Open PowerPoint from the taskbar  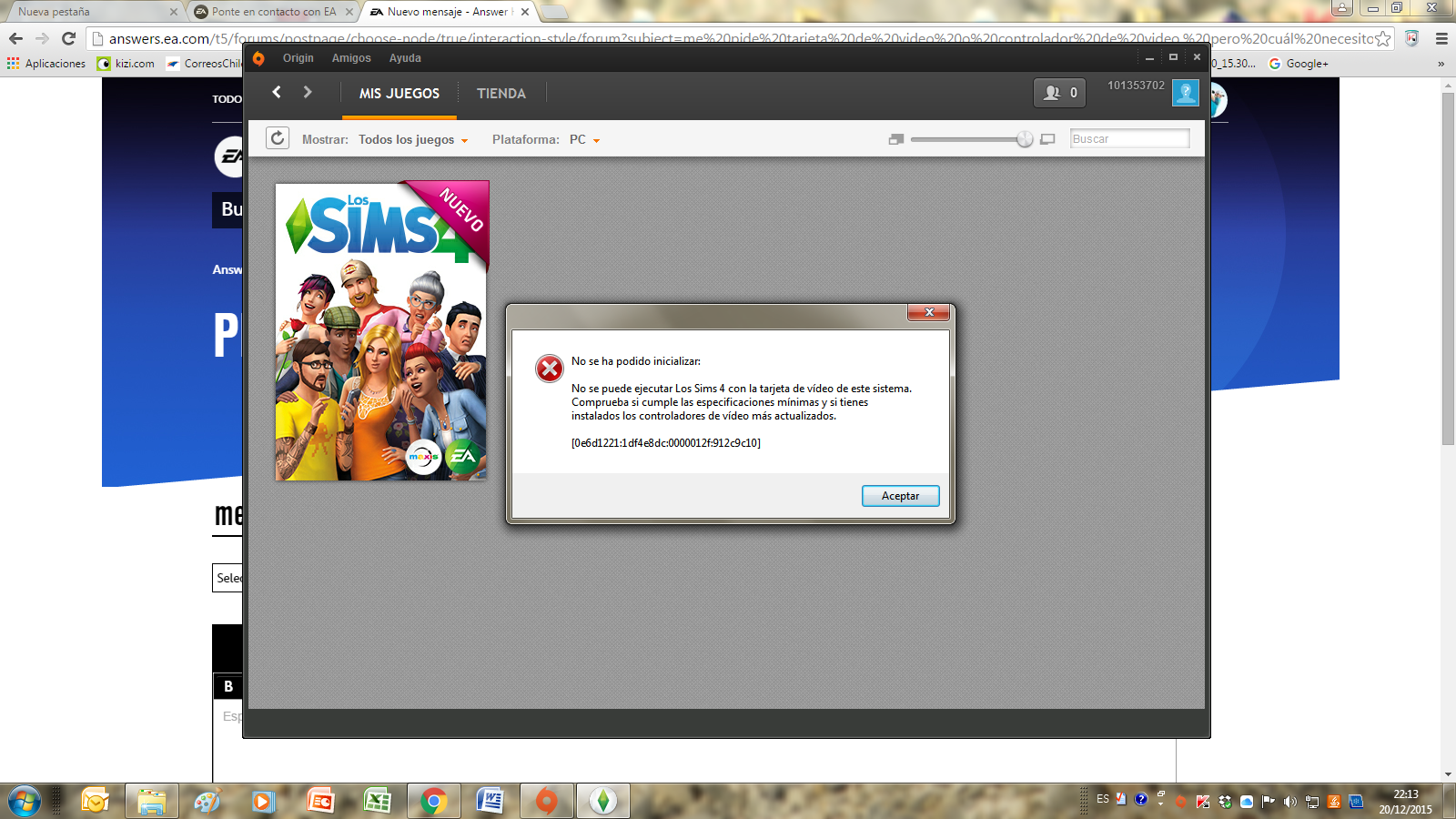(320, 802)
